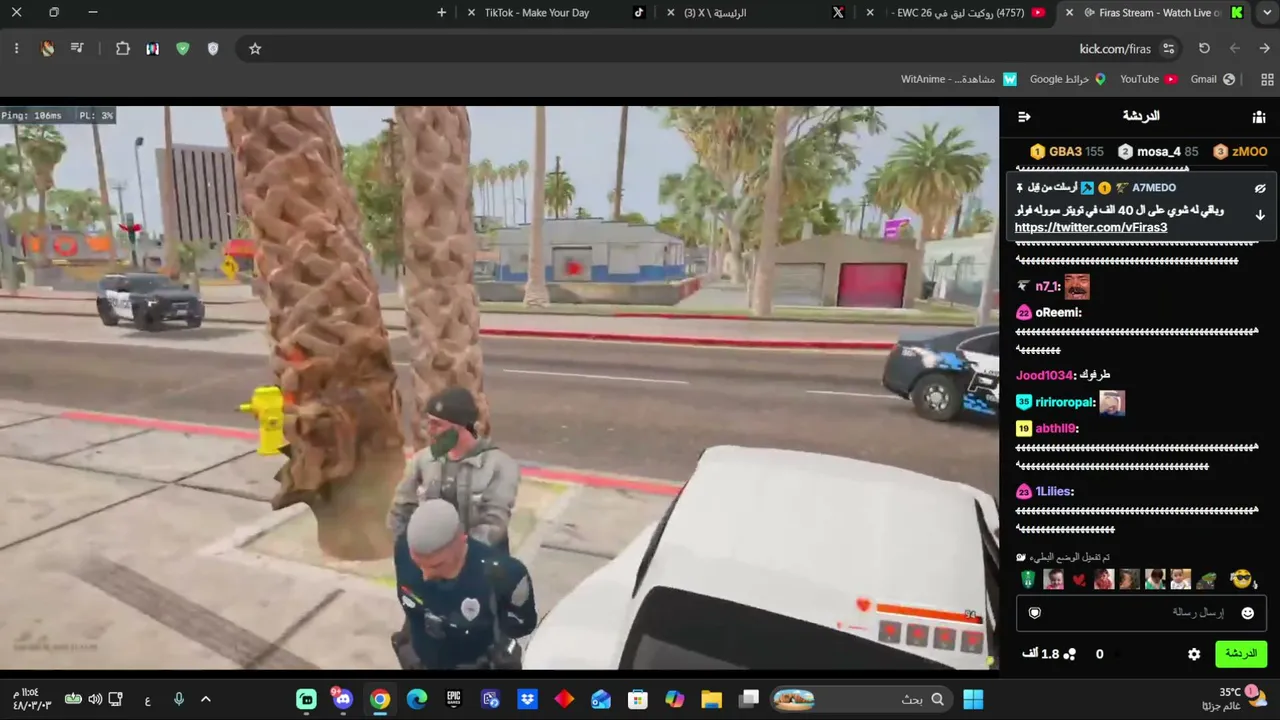Close the Firas Stream tab
1280x720 pixels.
tap(1070, 13)
